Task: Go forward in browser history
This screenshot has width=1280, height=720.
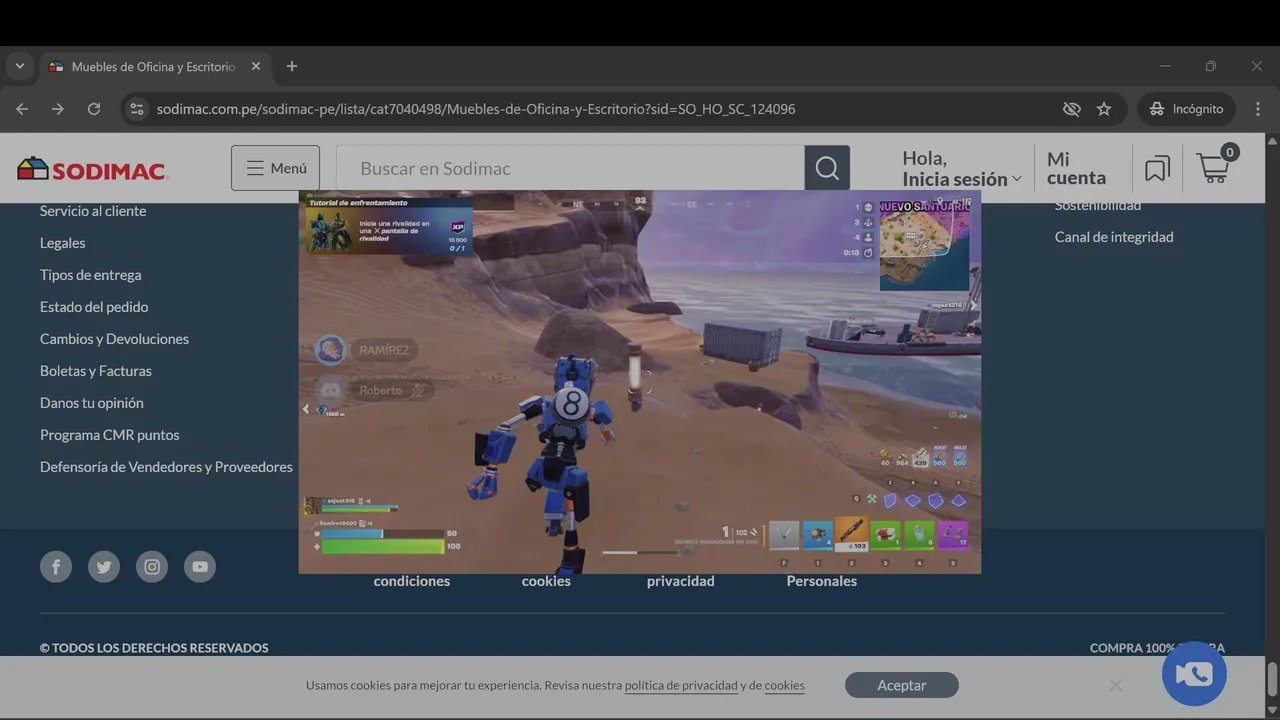Action: tap(58, 109)
